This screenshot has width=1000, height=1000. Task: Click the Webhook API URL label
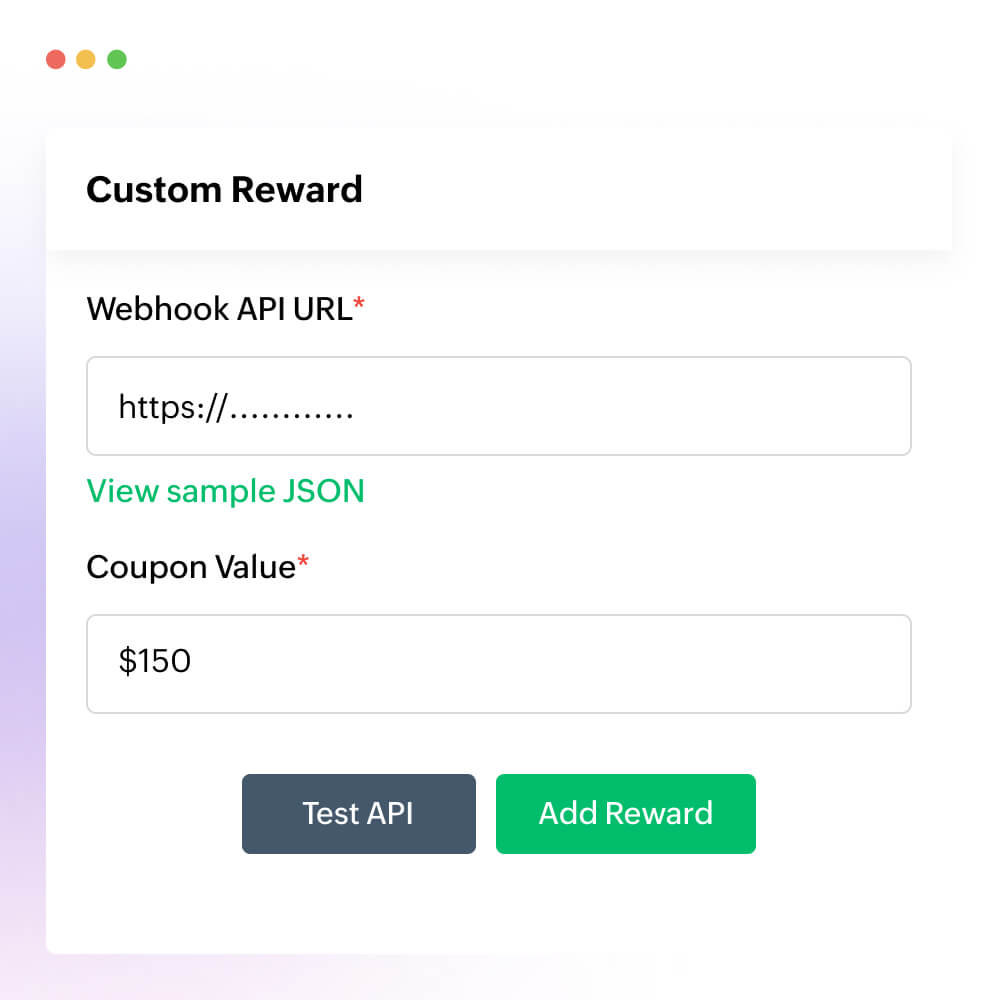point(219,310)
